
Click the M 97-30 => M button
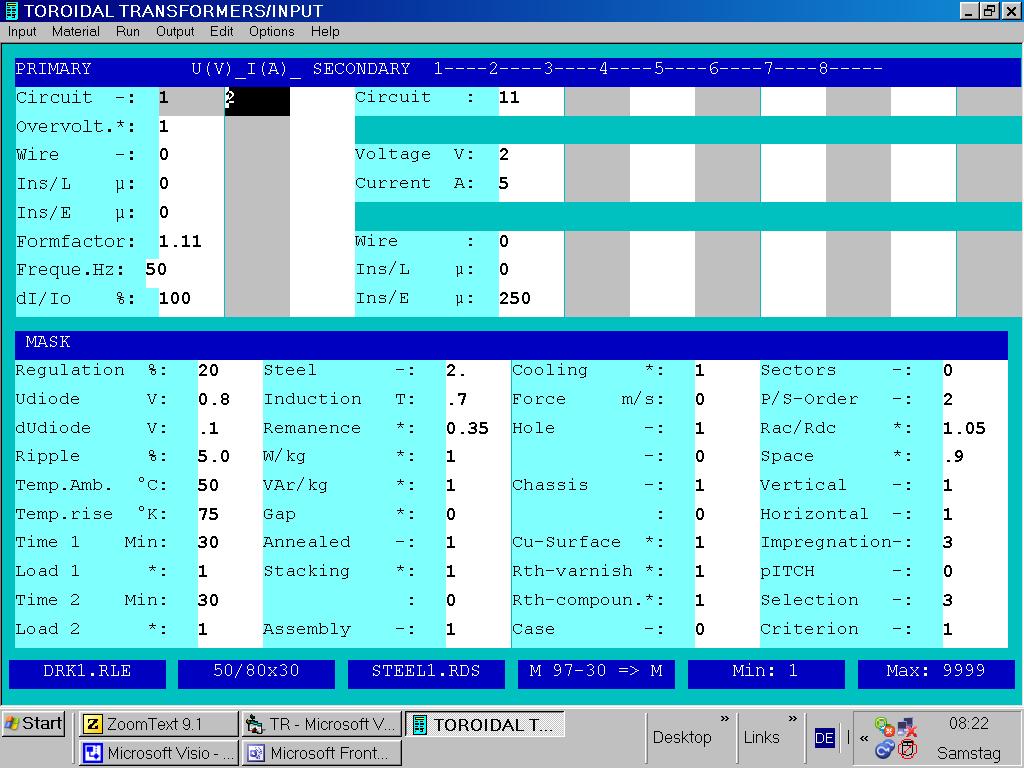tap(596, 673)
